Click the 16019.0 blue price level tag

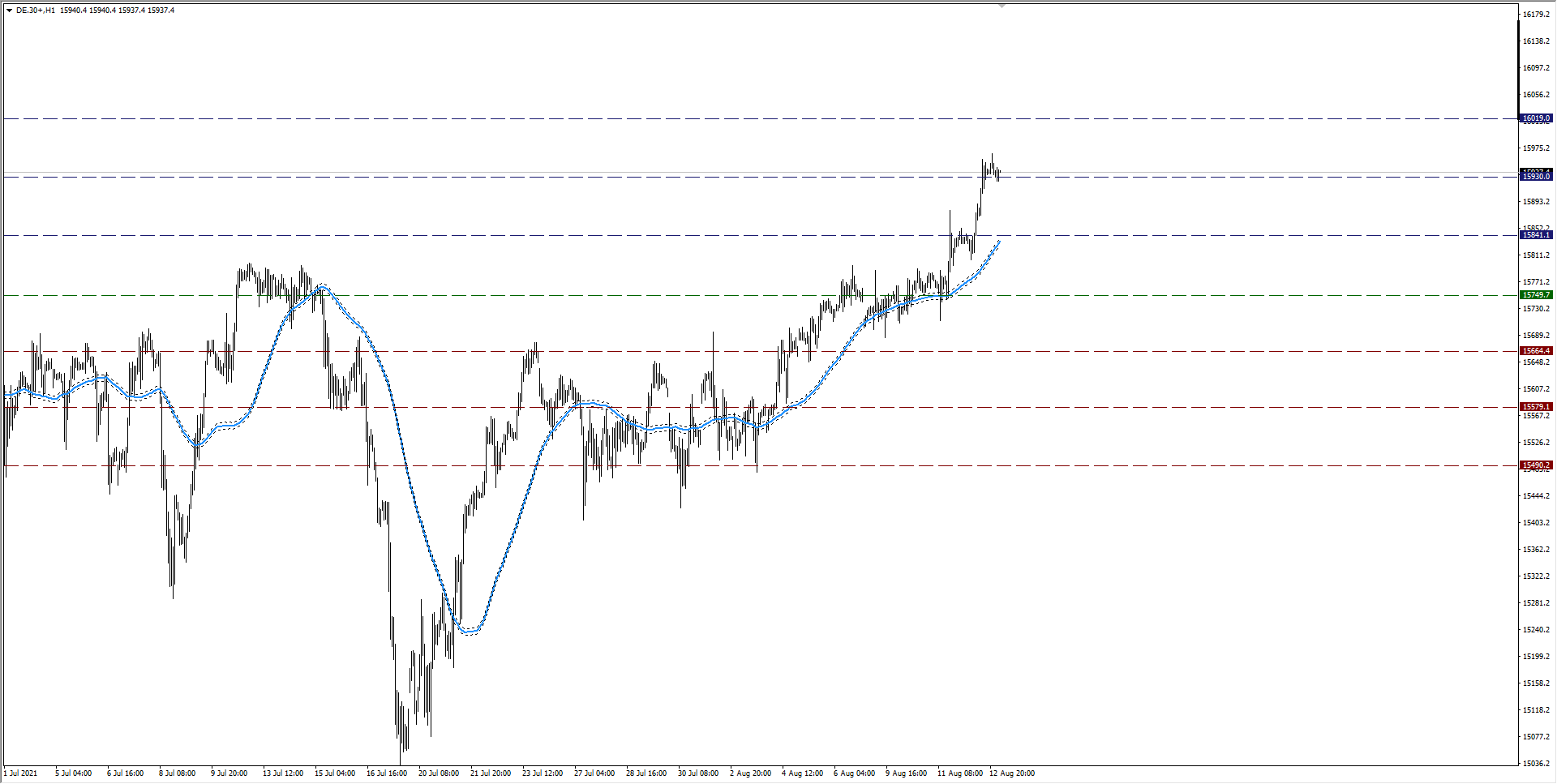(x=1536, y=118)
